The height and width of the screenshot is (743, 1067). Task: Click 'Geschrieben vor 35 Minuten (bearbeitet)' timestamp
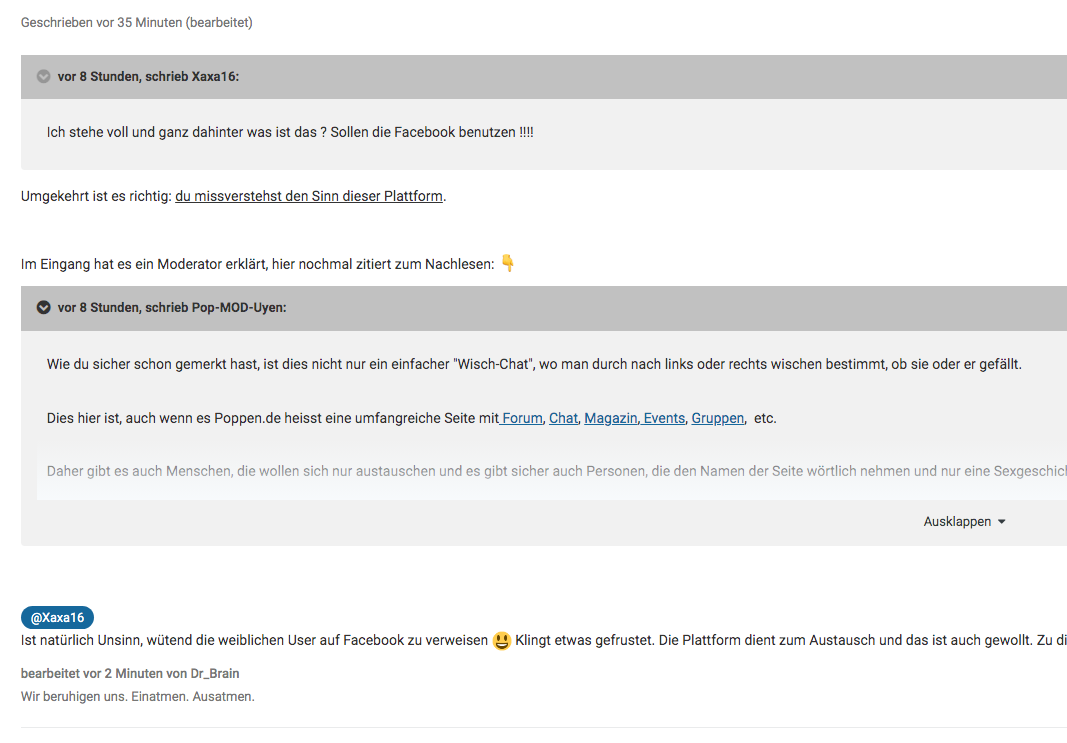click(137, 23)
